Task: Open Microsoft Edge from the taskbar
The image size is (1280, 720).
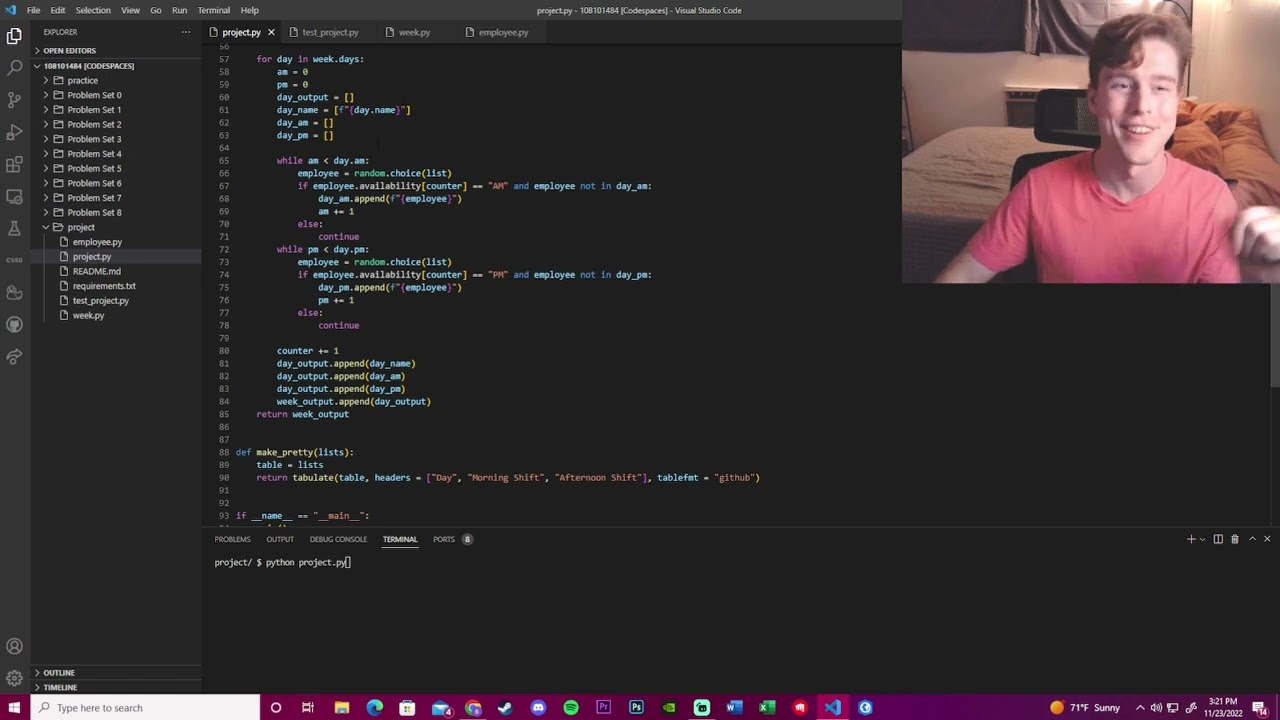Action: [x=374, y=708]
